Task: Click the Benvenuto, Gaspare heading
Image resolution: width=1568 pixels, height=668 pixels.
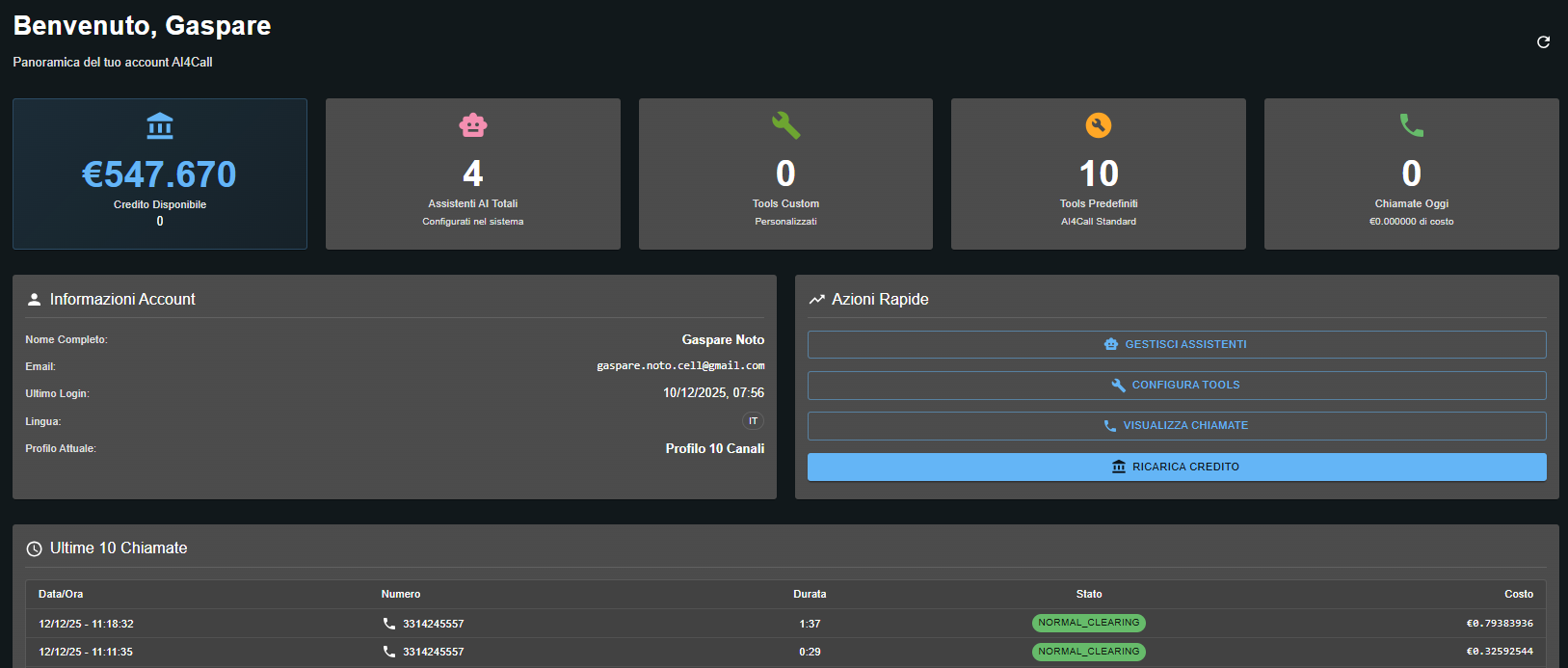Action: 142,26
